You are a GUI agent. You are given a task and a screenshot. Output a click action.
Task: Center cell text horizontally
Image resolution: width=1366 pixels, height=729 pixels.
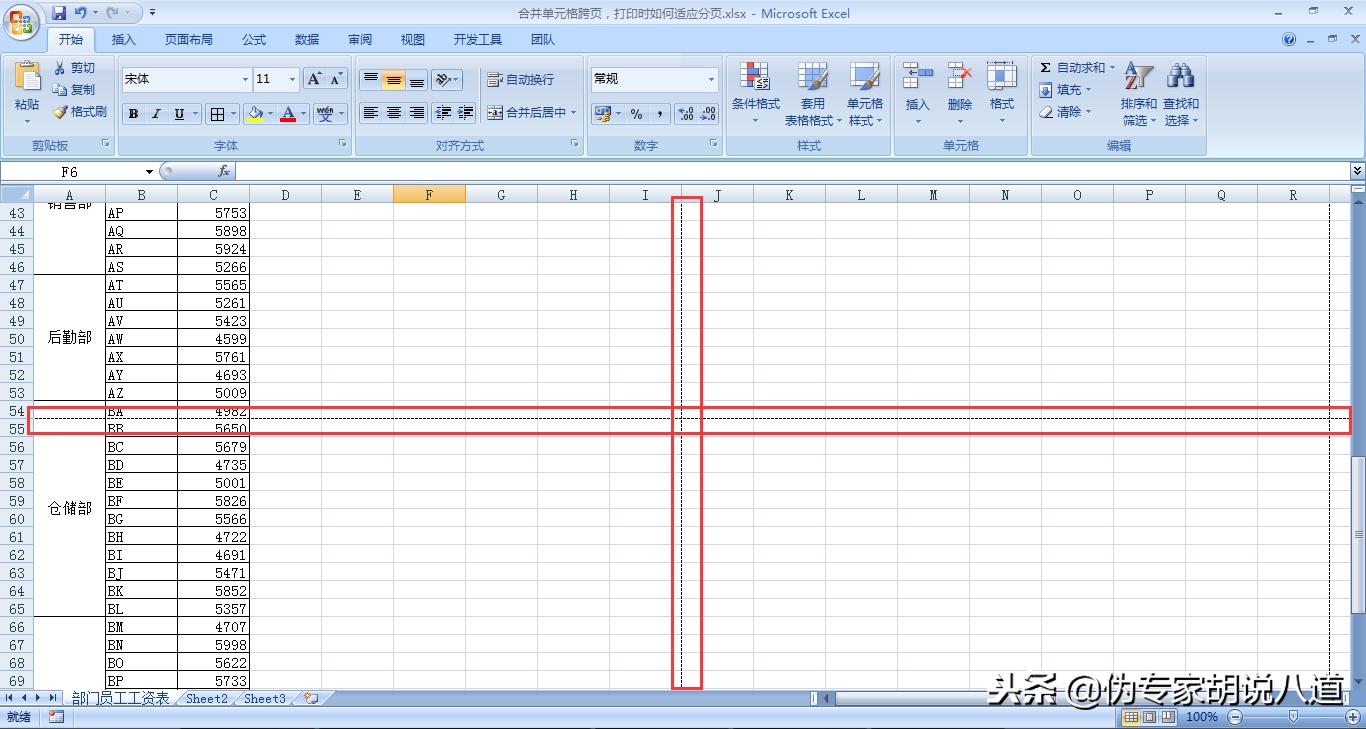tap(394, 113)
